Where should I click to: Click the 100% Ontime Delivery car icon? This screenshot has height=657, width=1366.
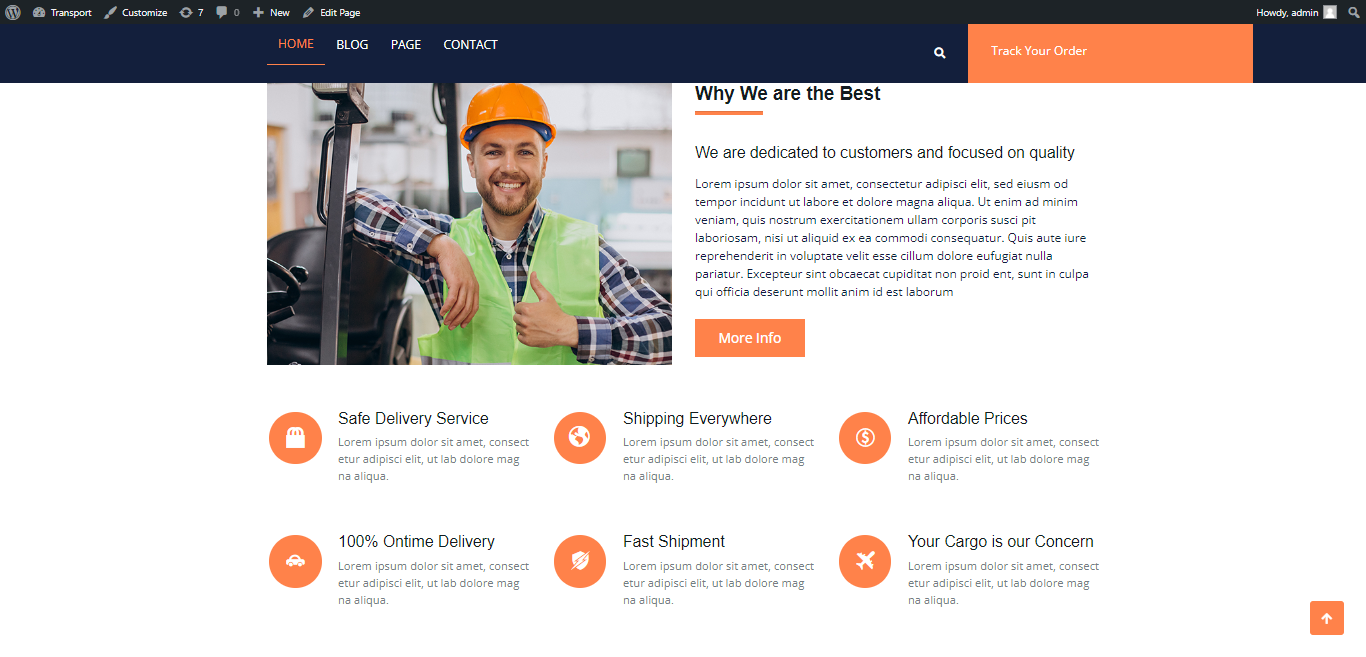[295, 561]
